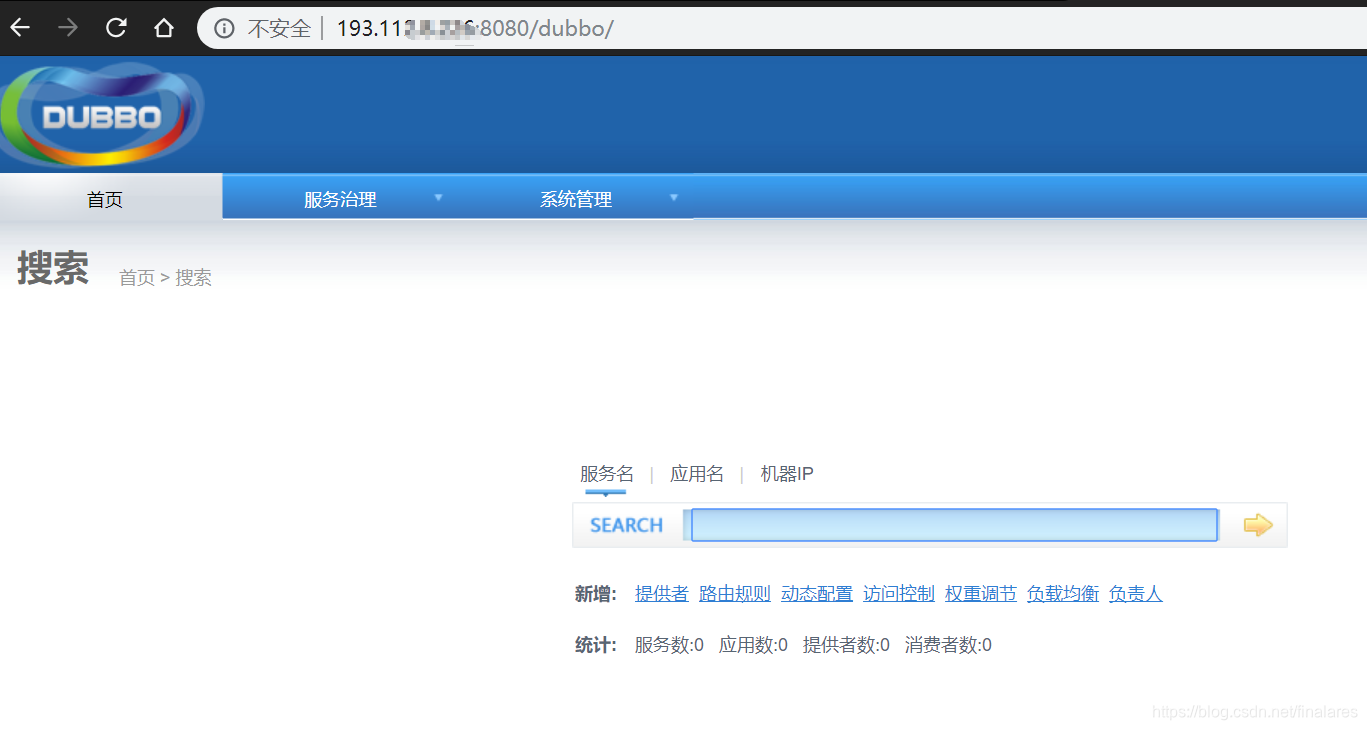Reload the page with the refresh icon
The width and height of the screenshot is (1367, 730).
point(116,27)
